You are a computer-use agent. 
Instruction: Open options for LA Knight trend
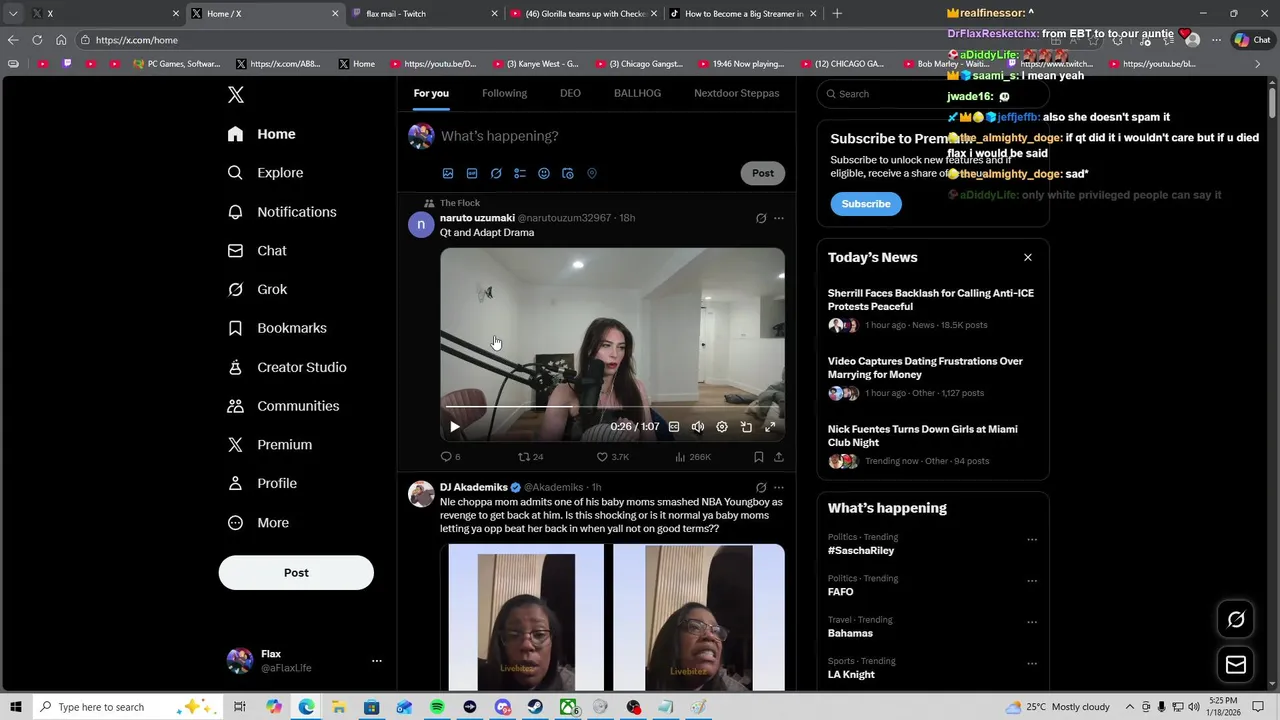(x=1032, y=664)
